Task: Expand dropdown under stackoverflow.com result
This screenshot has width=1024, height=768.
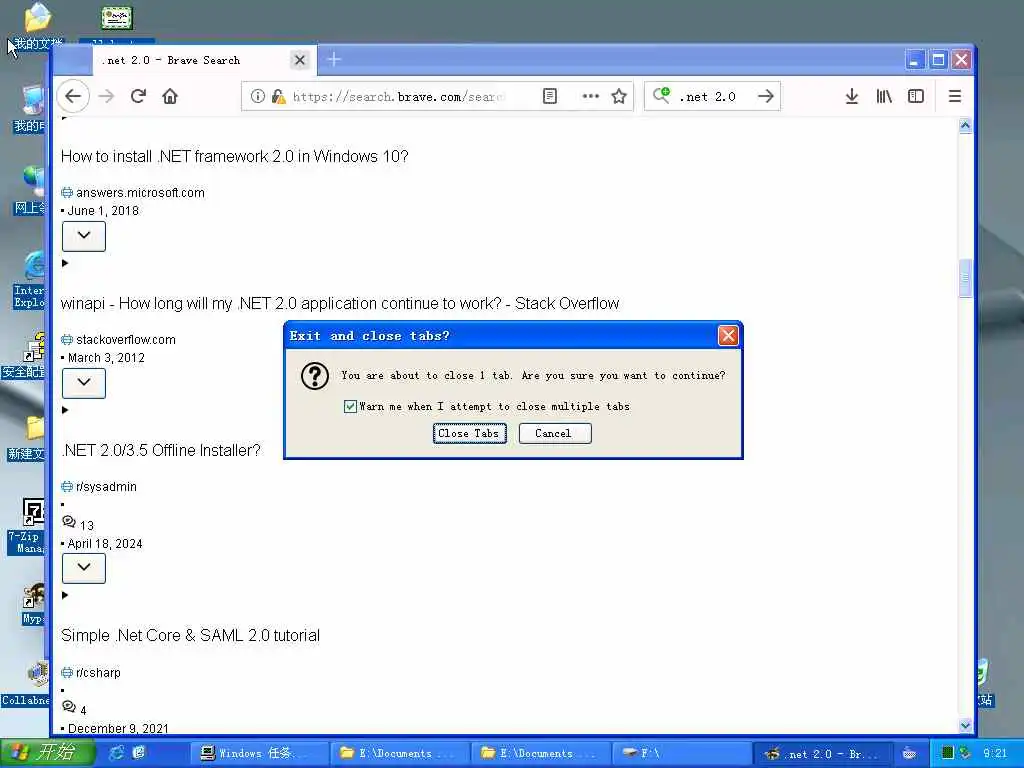Action: pos(84,383)
